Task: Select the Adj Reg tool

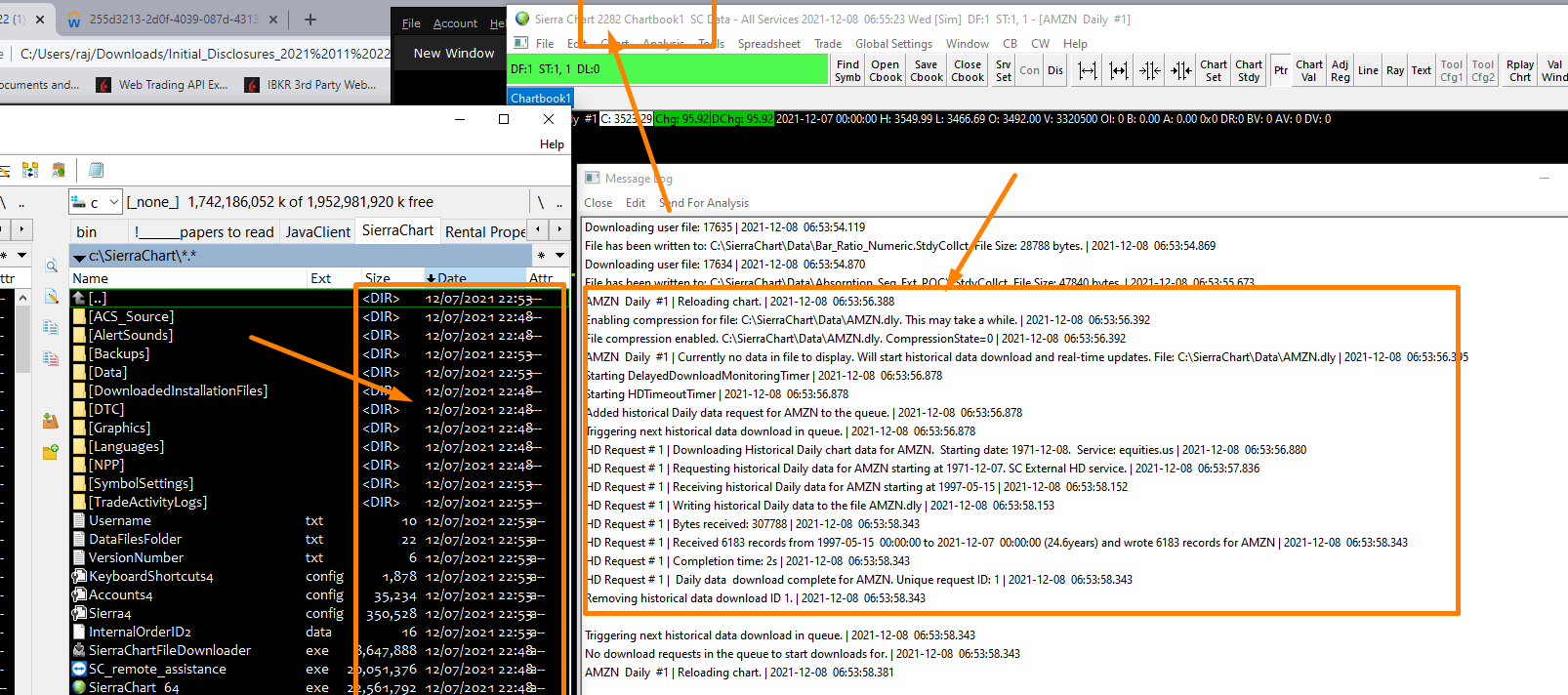Action: 1341,70
